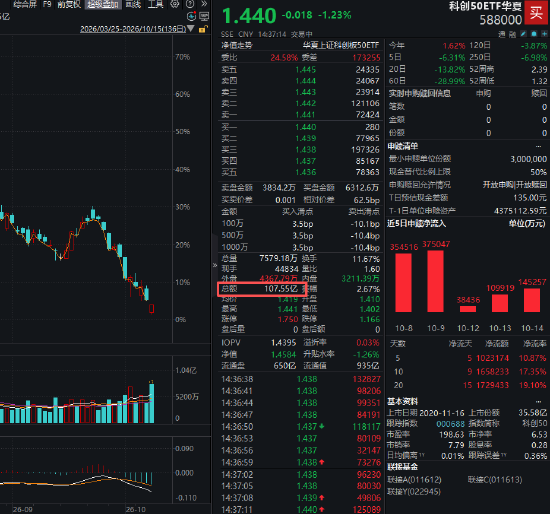The width and height of the screenshot is (550, 514).
Task: Open more options beside 基本资料
Action: (x=538, y=401)
